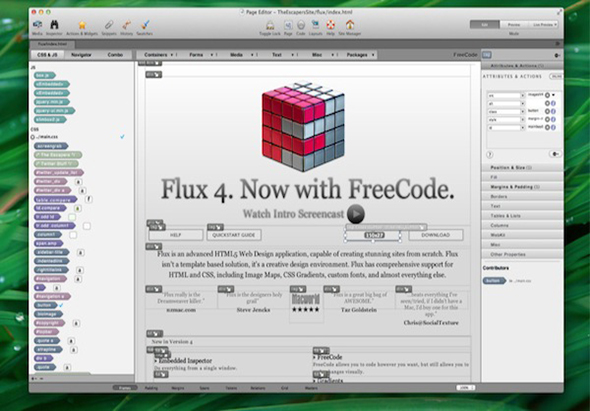590x411 pixels.
Task: Open the Site Manager house icon
Action: click(x=350, y=25)
